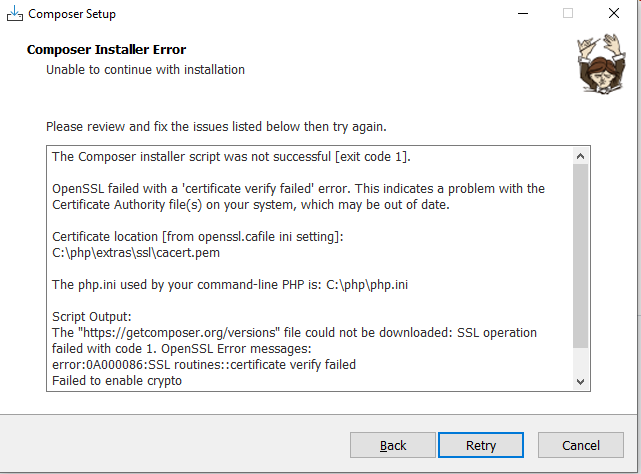The width and height of the screenshot is (641, 474).
Task: Place cursor on the 'exit code 1' line
Action: (231, 157)
